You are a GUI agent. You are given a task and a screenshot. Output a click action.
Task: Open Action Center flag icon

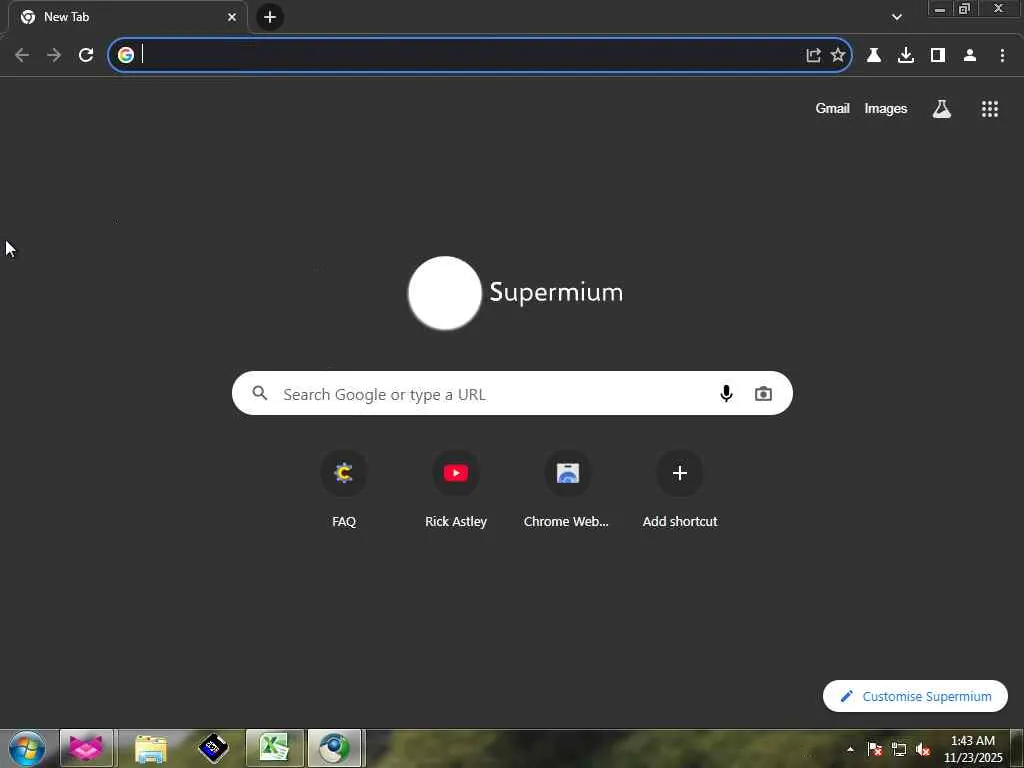tap(875, 749)
